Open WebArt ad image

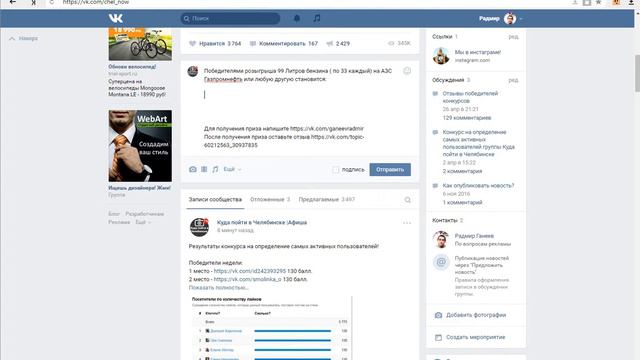pos(140,146)
